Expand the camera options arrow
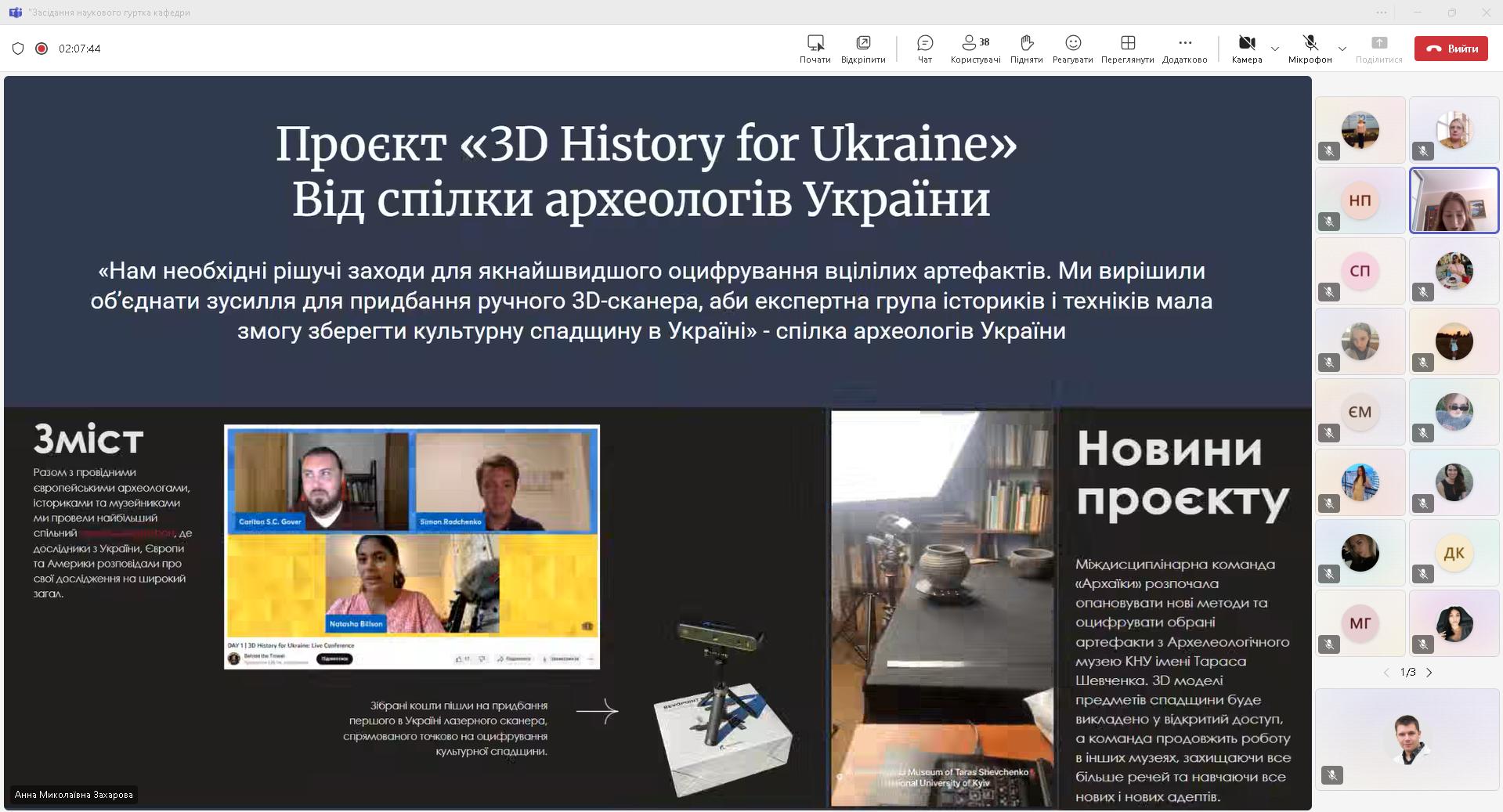Viewport: 1503px width, 812px height. pyautogui.click(x=1275, y=49)
